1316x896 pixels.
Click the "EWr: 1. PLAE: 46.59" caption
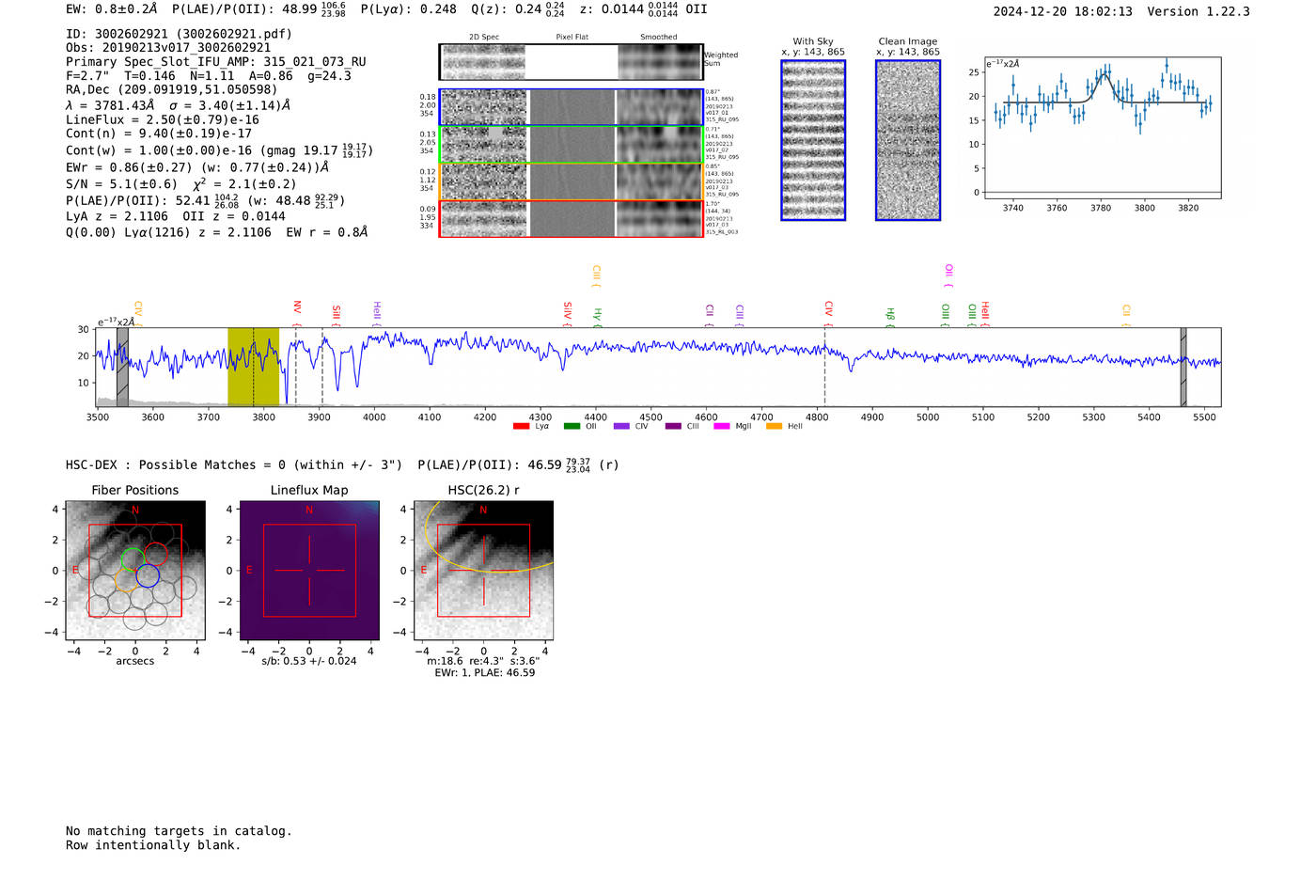click(485, 673)
